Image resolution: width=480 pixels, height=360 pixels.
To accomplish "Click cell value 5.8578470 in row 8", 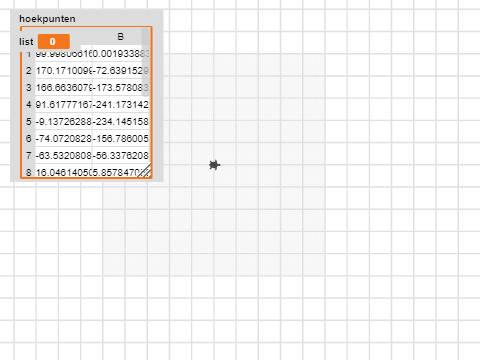I will click(117, 172).
